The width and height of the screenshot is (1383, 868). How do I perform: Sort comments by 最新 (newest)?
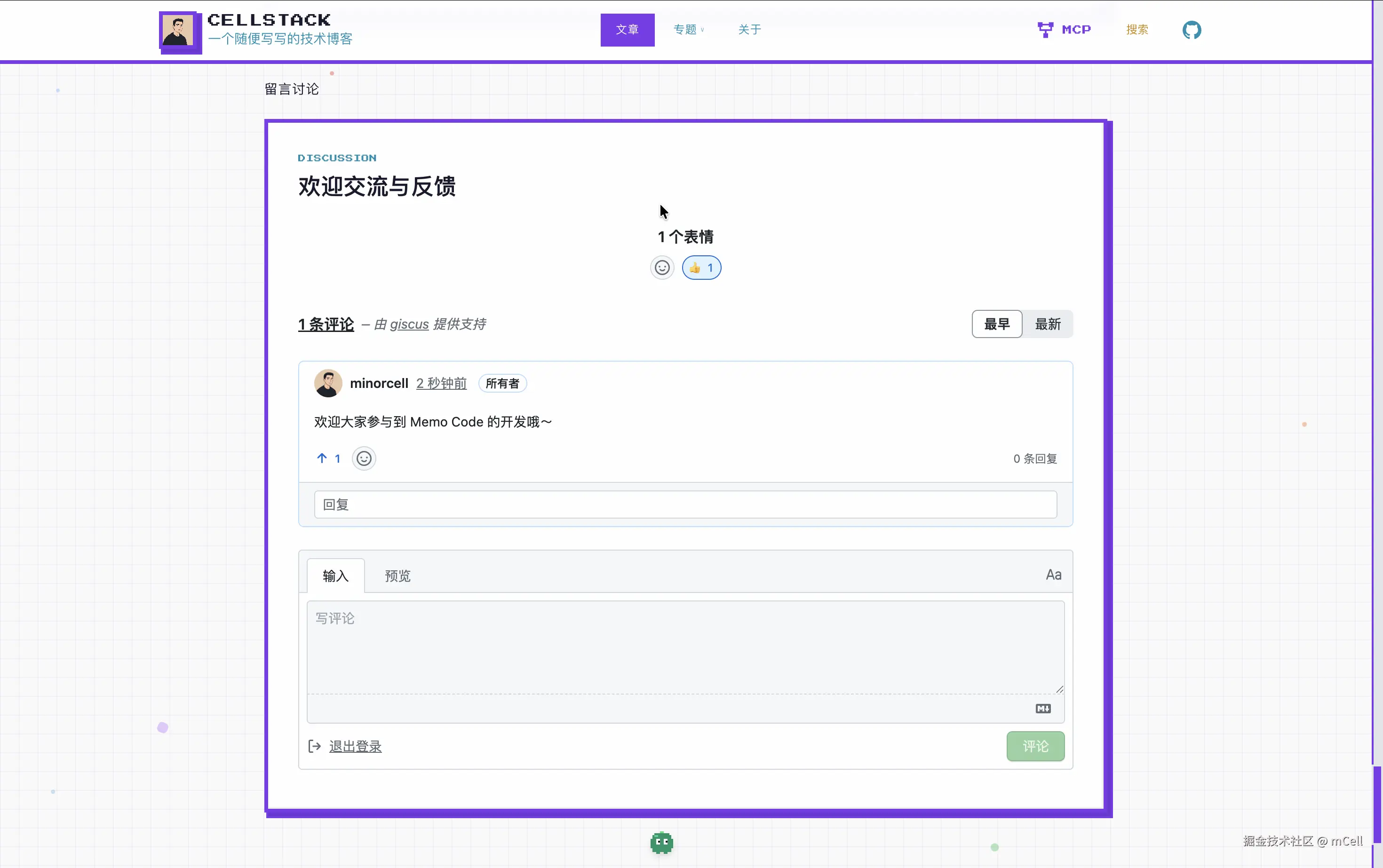(1048, 324)
